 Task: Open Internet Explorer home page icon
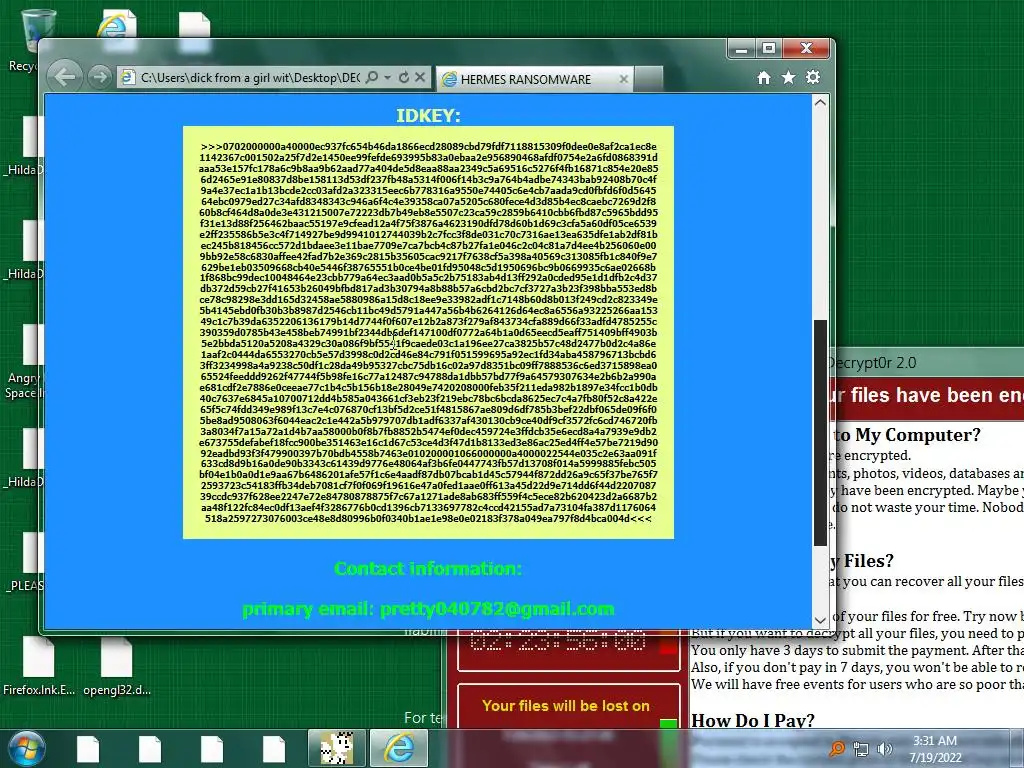pos(763,78)
